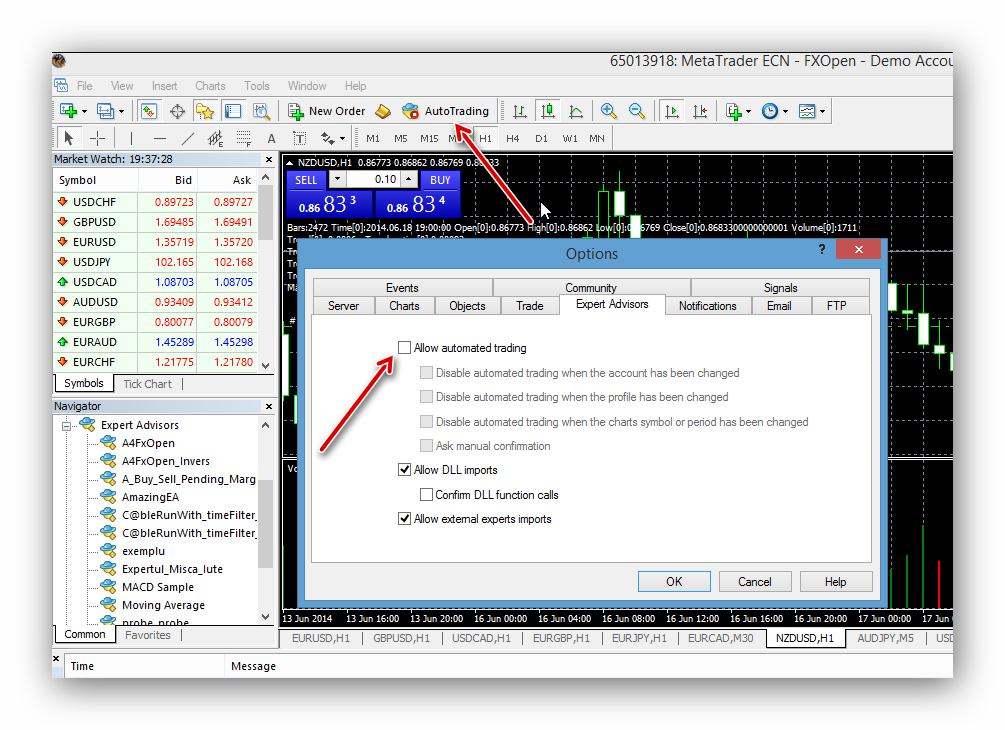
Task: Open the Templates dropdown arrow
Action: (x=822, y=112)
